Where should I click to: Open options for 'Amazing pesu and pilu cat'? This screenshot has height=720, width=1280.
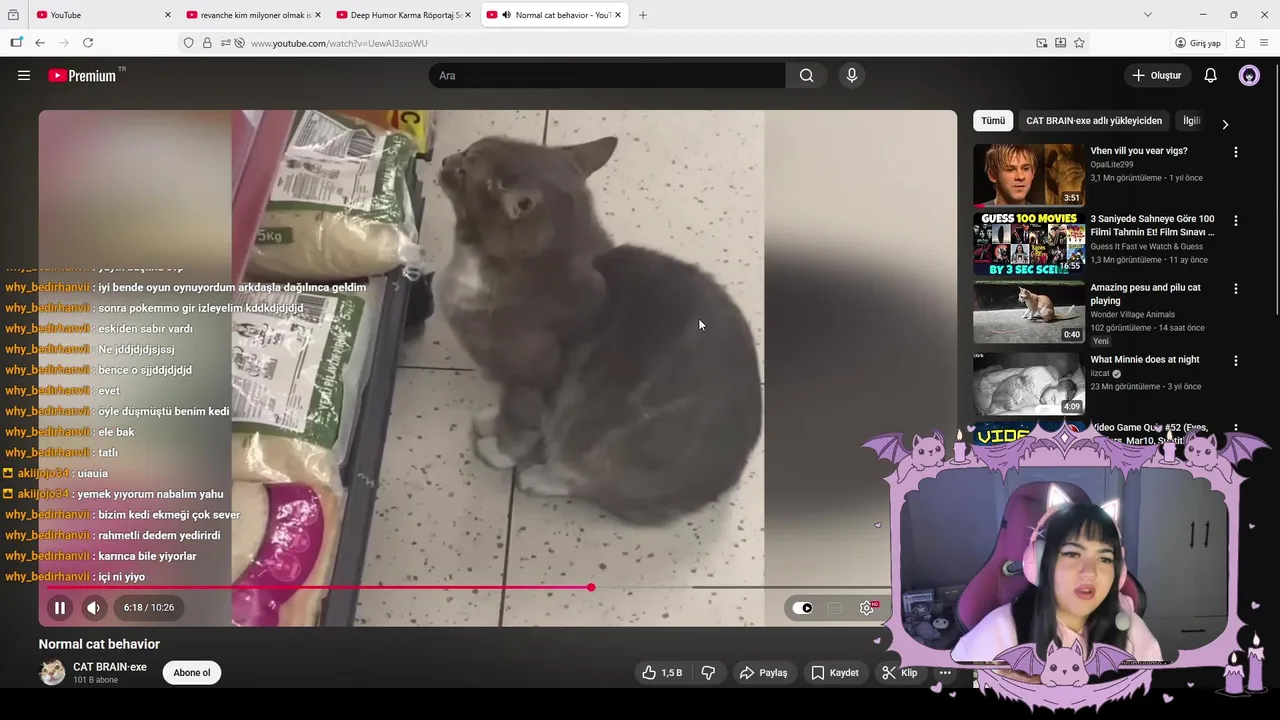click(x=1235, y=289)
